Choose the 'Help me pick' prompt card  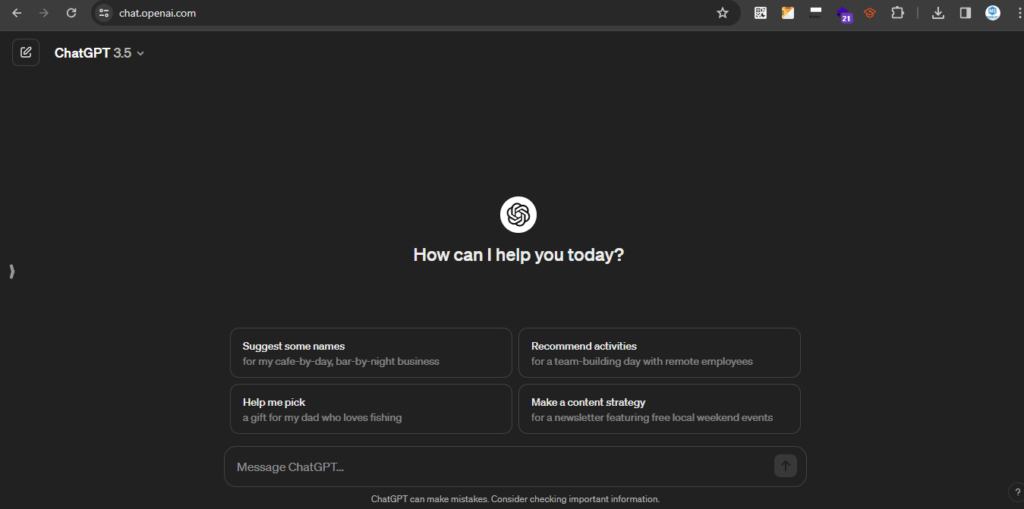[371, 409]
